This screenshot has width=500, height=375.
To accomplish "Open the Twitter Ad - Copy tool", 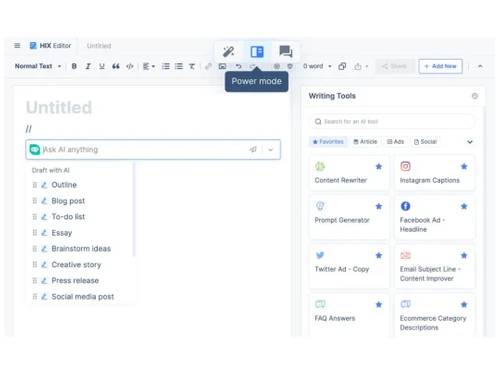I will 349,266.
